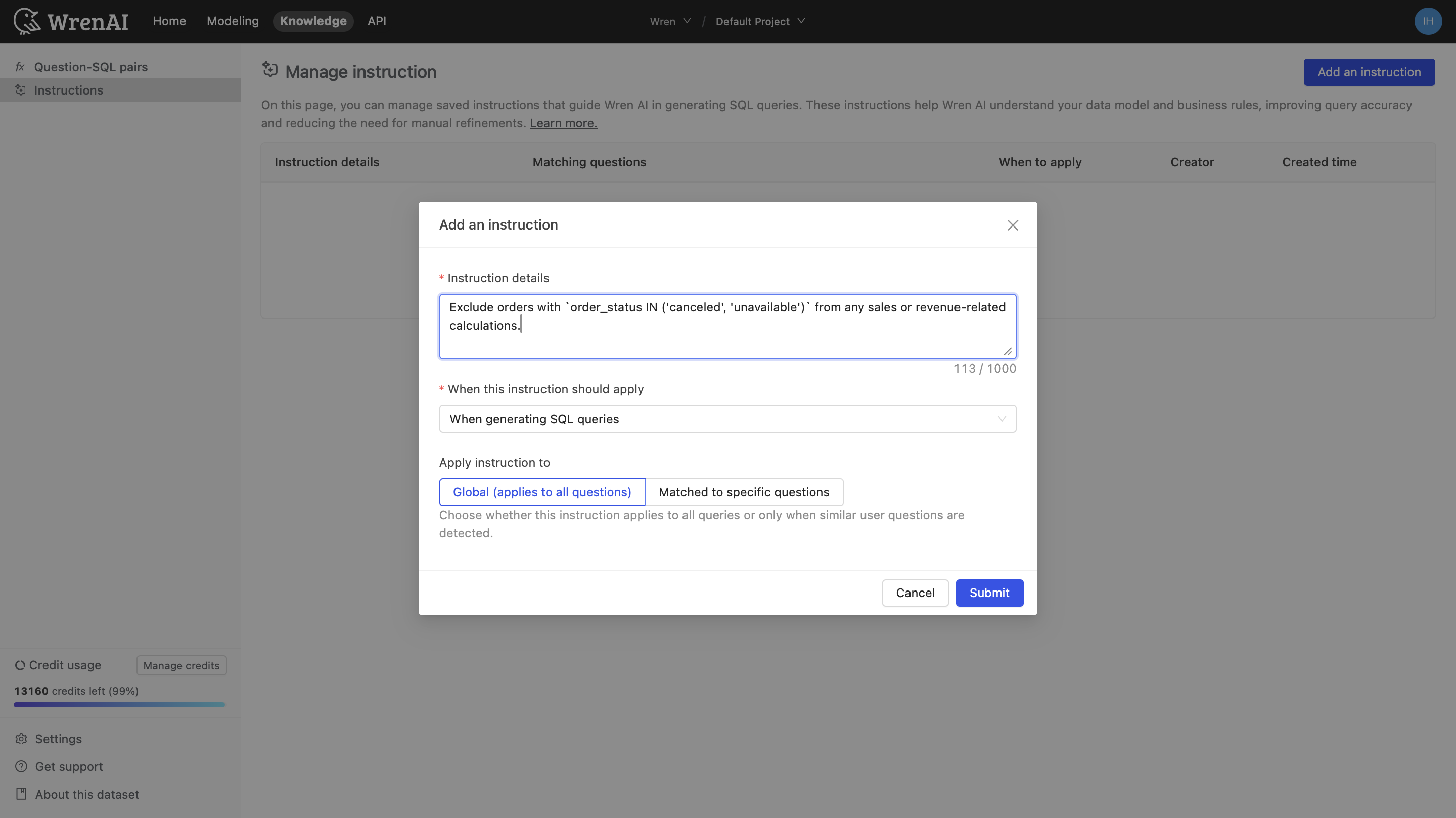Viewport: 1456px width, 818px height.
Task: Open the Wren workspace dropdown
Action: coord(670,21)
